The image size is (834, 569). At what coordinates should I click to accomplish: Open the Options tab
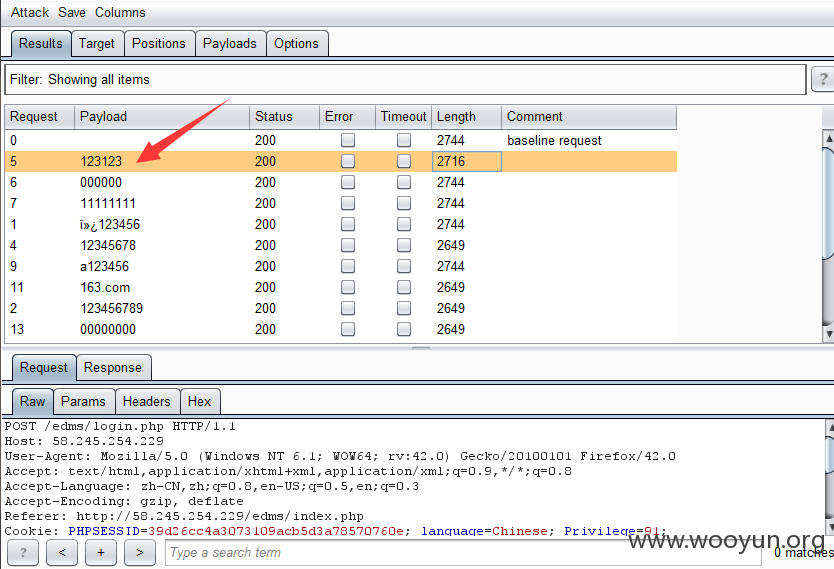pos(296,44)
